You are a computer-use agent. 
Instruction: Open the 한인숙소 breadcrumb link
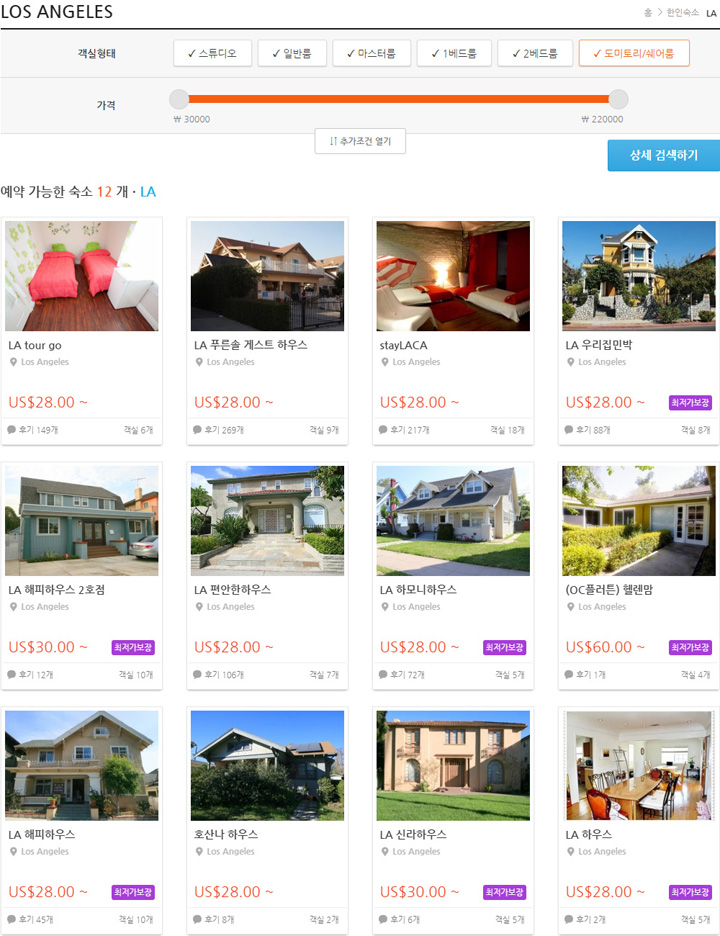point(682,13)
